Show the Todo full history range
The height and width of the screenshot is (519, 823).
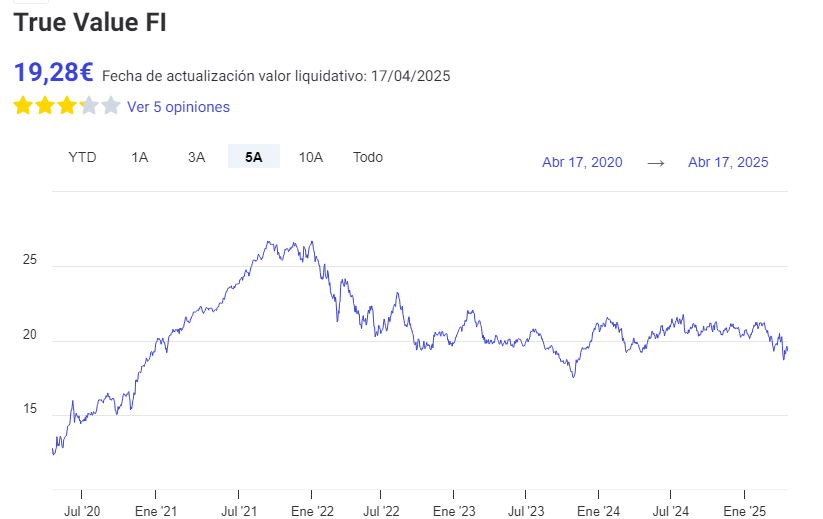click(x=368, y=157)
